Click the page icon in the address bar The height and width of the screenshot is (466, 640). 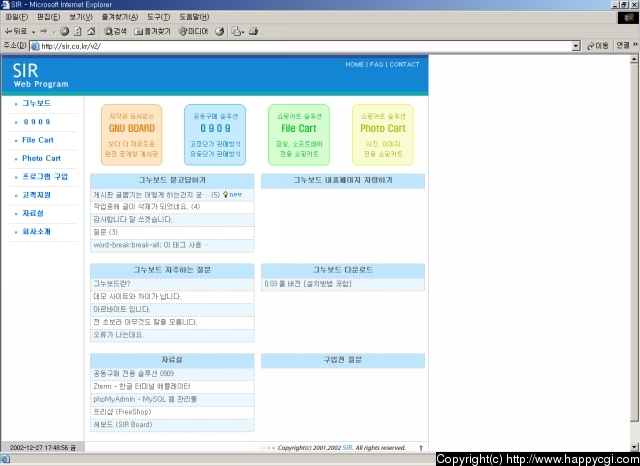[35, 46]
